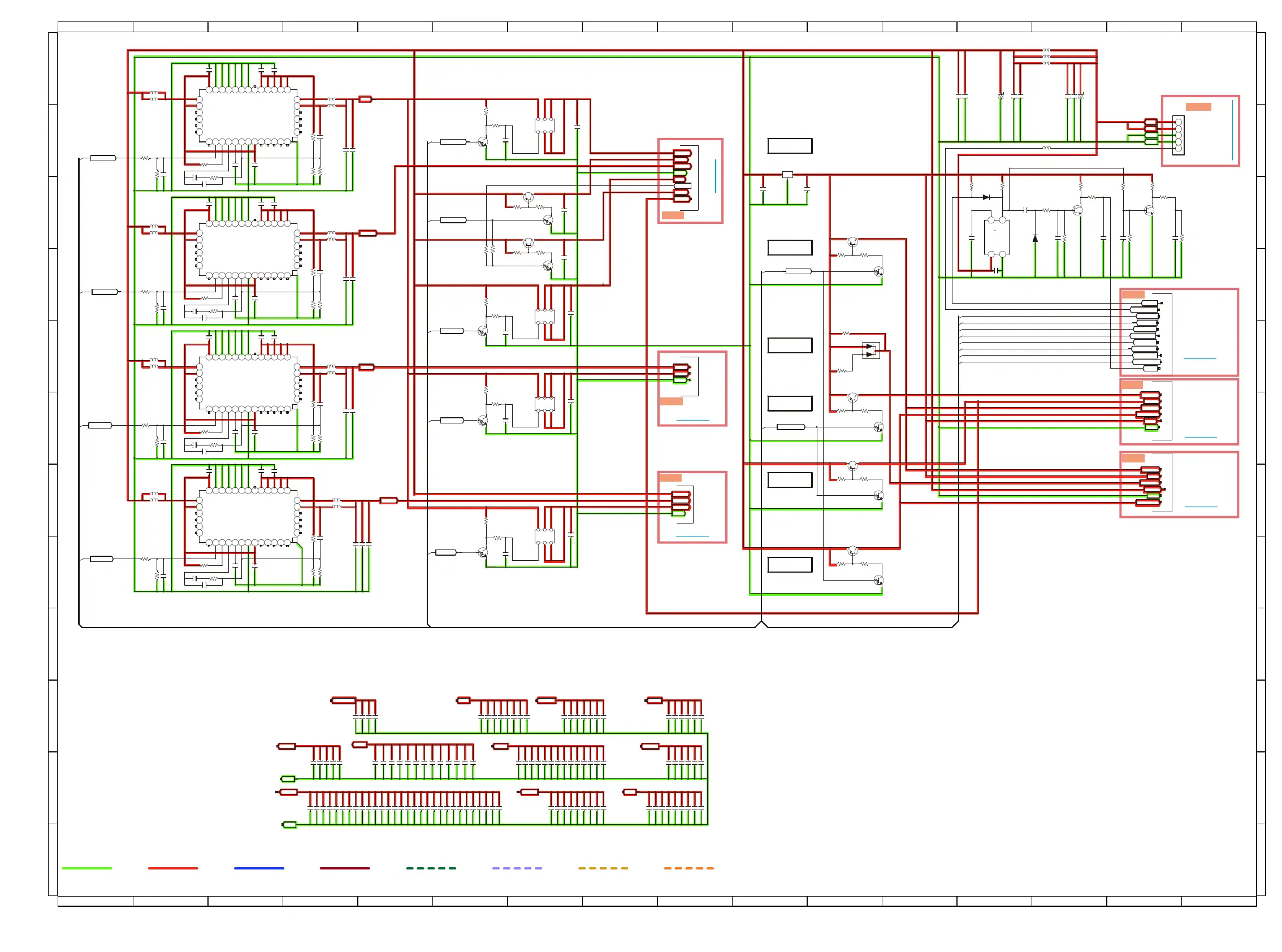Click the horizontal diode in upper-right circuit
The image size is (1282, 952).
point(986,198)
